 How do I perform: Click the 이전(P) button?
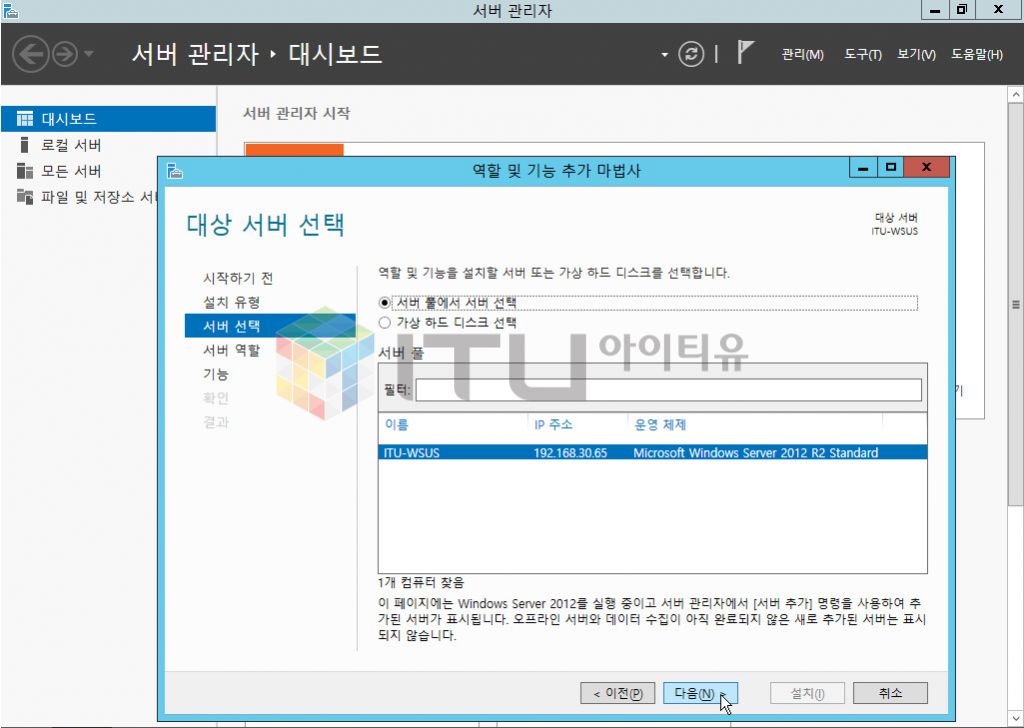click(618, 693)
